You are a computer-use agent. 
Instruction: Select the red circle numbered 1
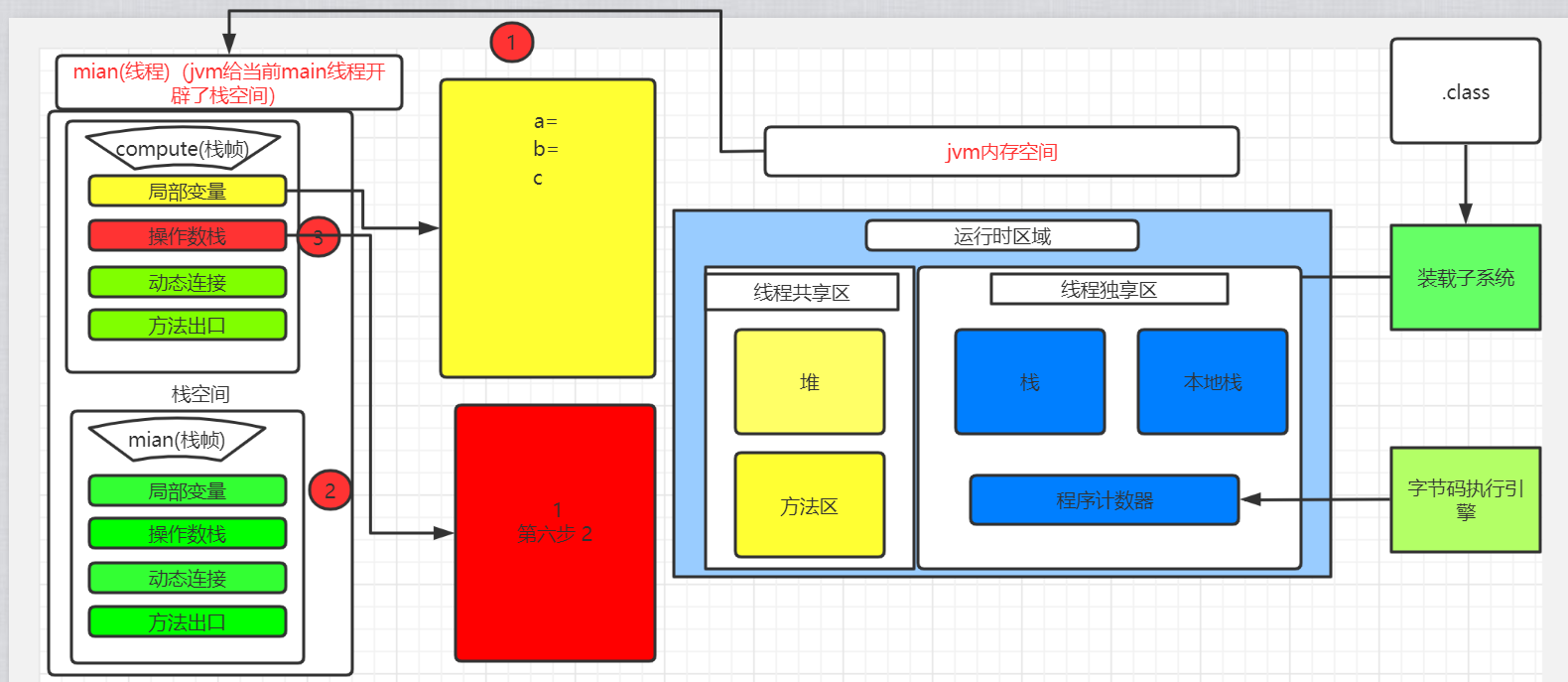[512, 42]
